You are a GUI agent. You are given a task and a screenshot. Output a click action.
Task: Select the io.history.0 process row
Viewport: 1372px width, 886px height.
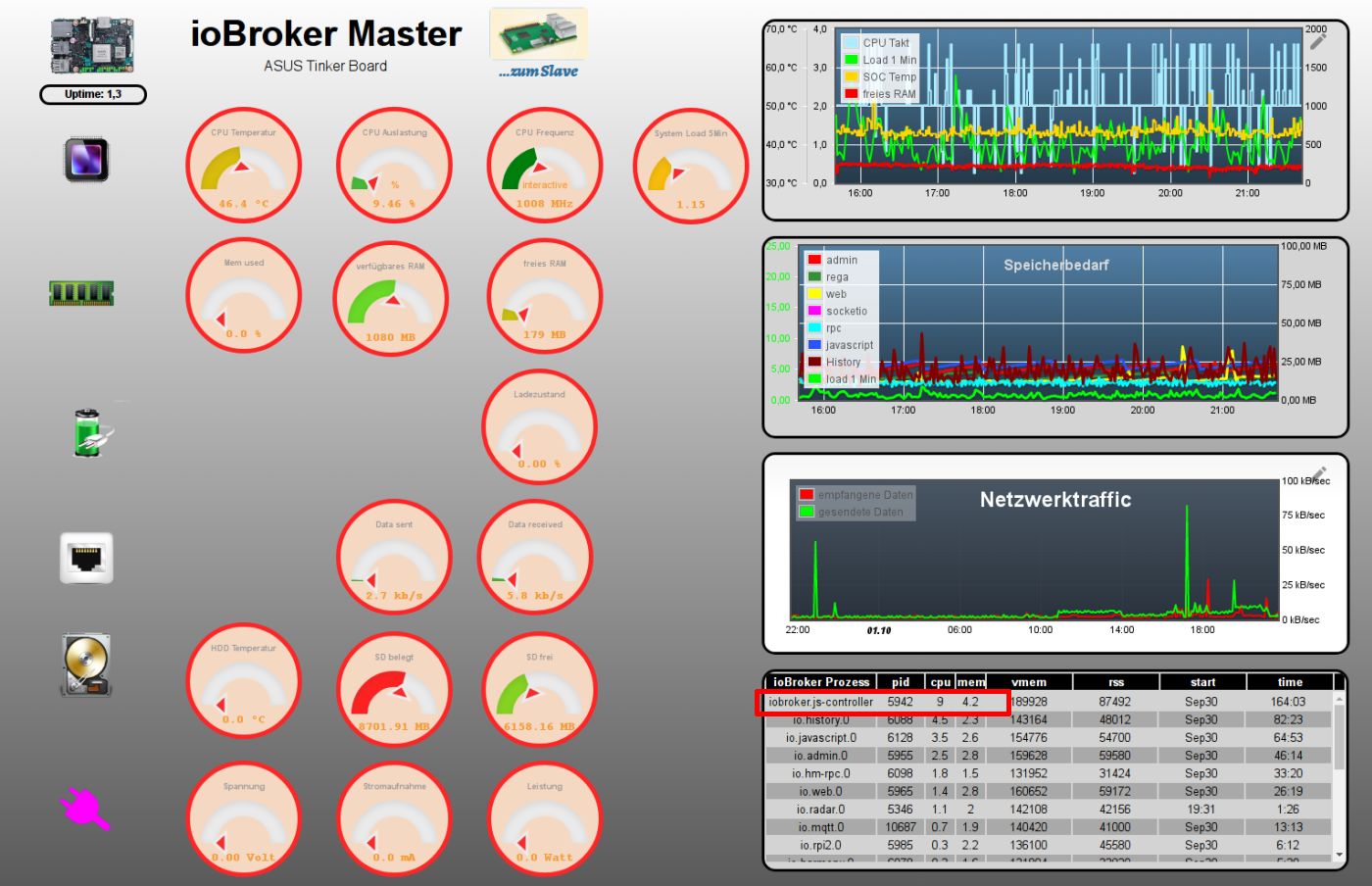click(1050, 719)
